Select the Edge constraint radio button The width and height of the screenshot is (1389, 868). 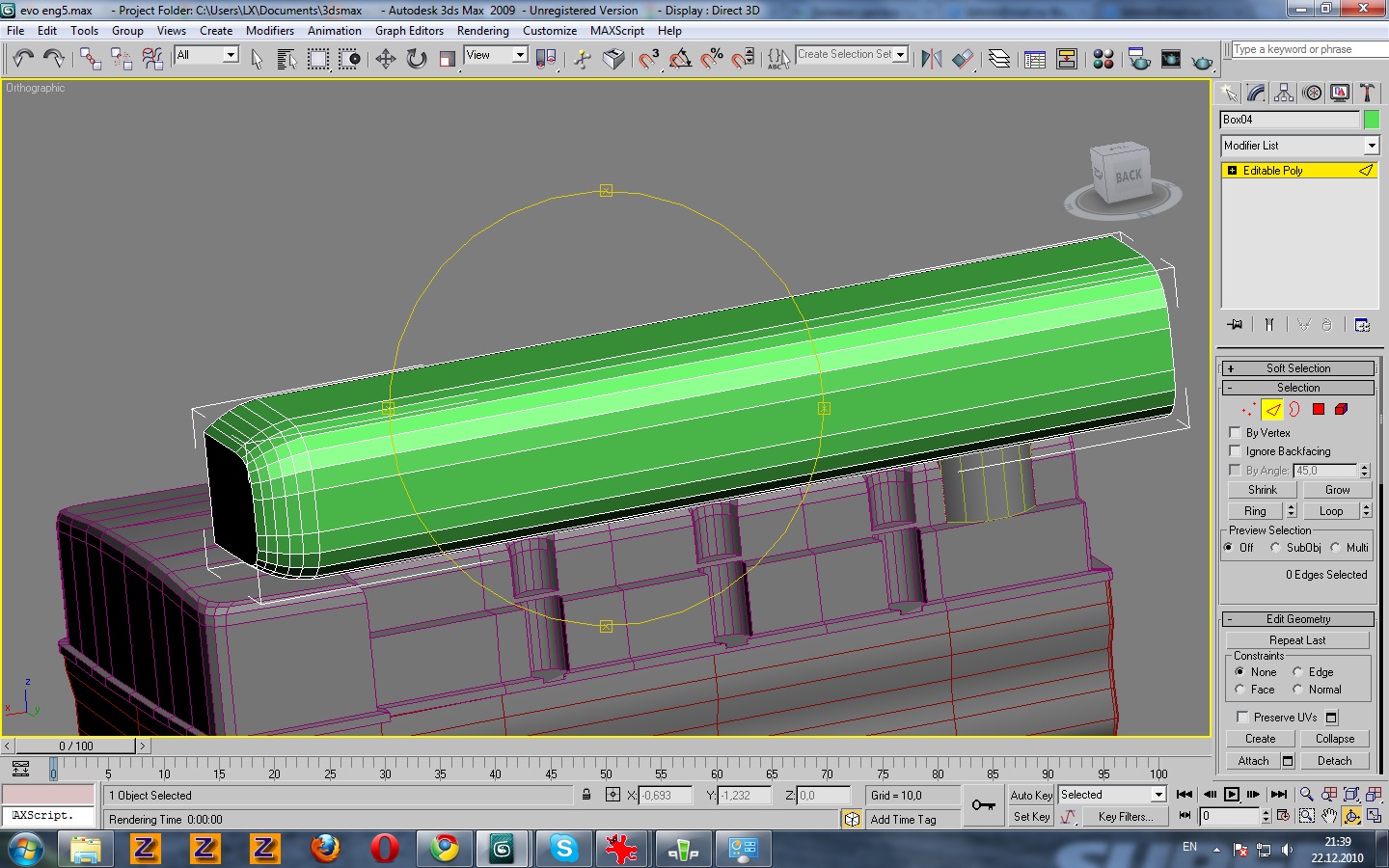pyautogui.click(x=1298, y=672)
